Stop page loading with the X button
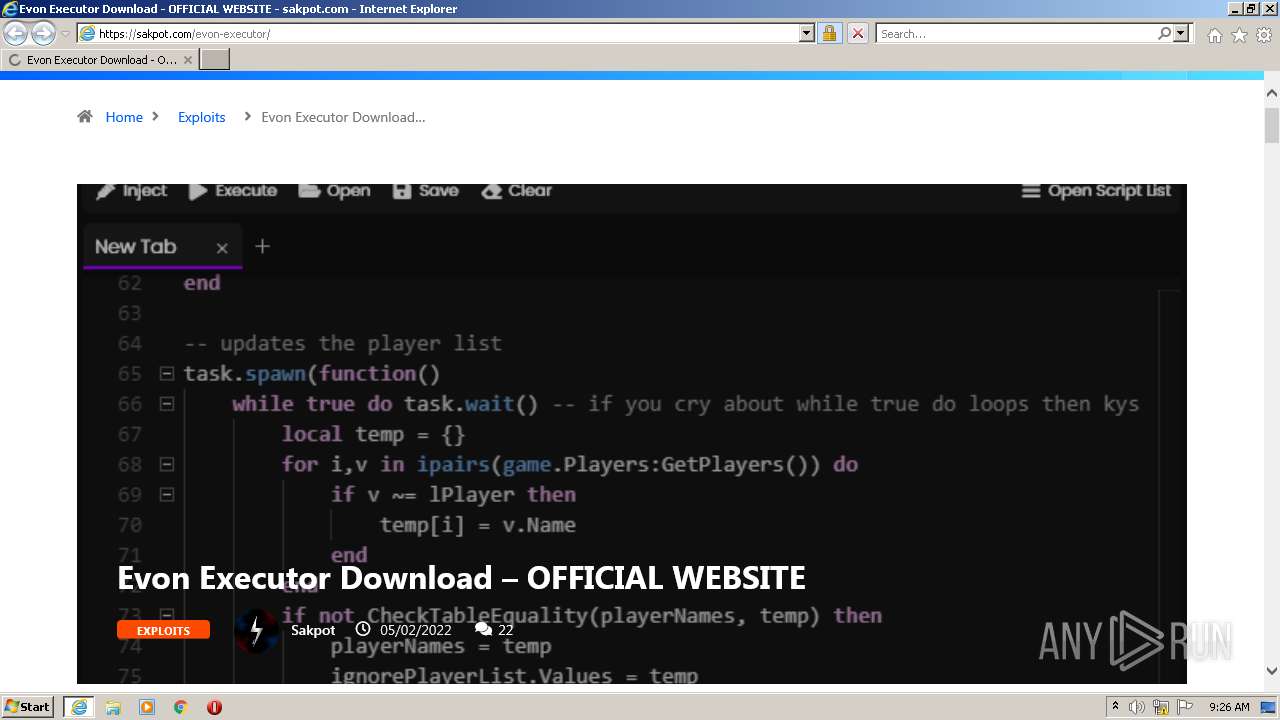 tap(857, 33)
